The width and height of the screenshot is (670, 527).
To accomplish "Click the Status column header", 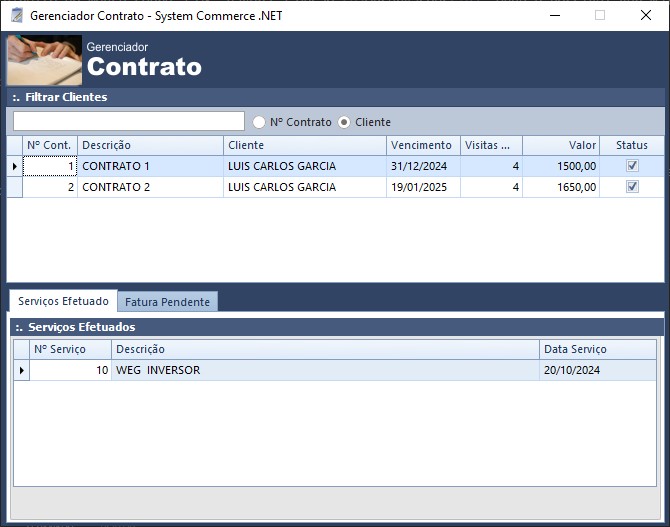I will click(632, 145).
